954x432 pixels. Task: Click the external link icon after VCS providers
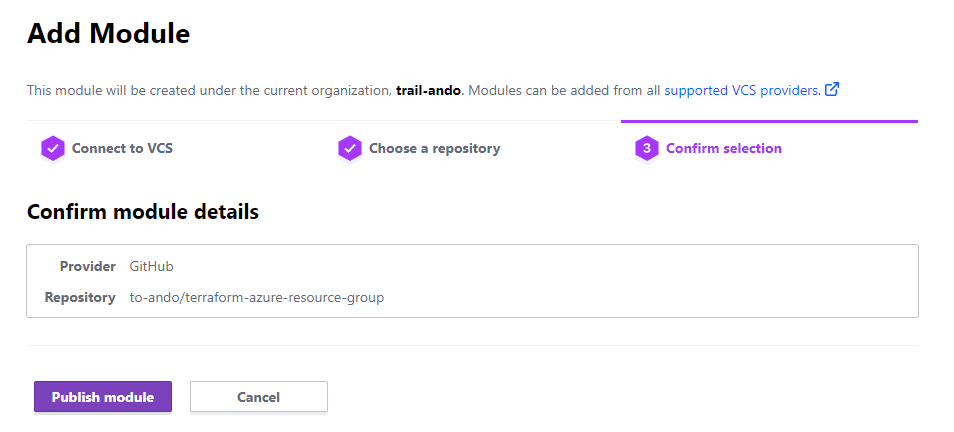coord(831,90)
